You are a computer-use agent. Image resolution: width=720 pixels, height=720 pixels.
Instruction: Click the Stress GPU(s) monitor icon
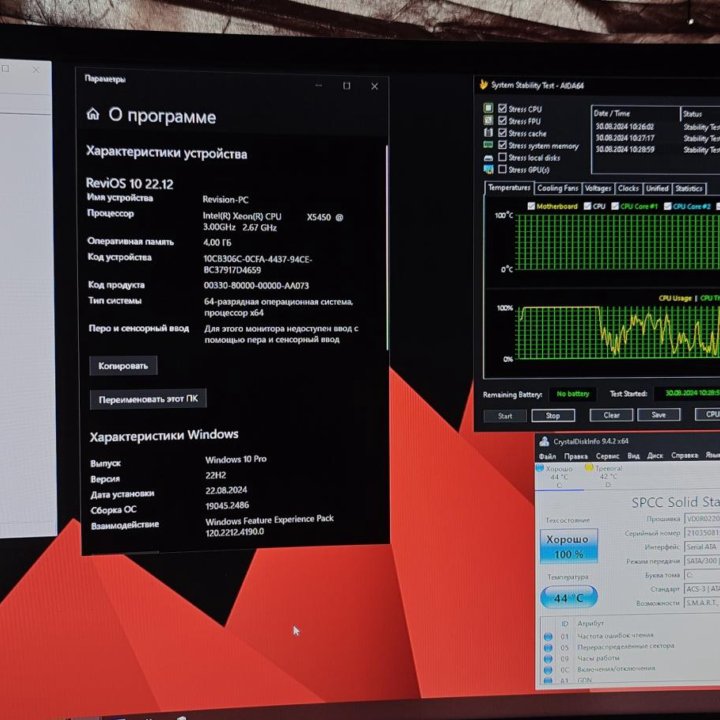tap(488, 170)
